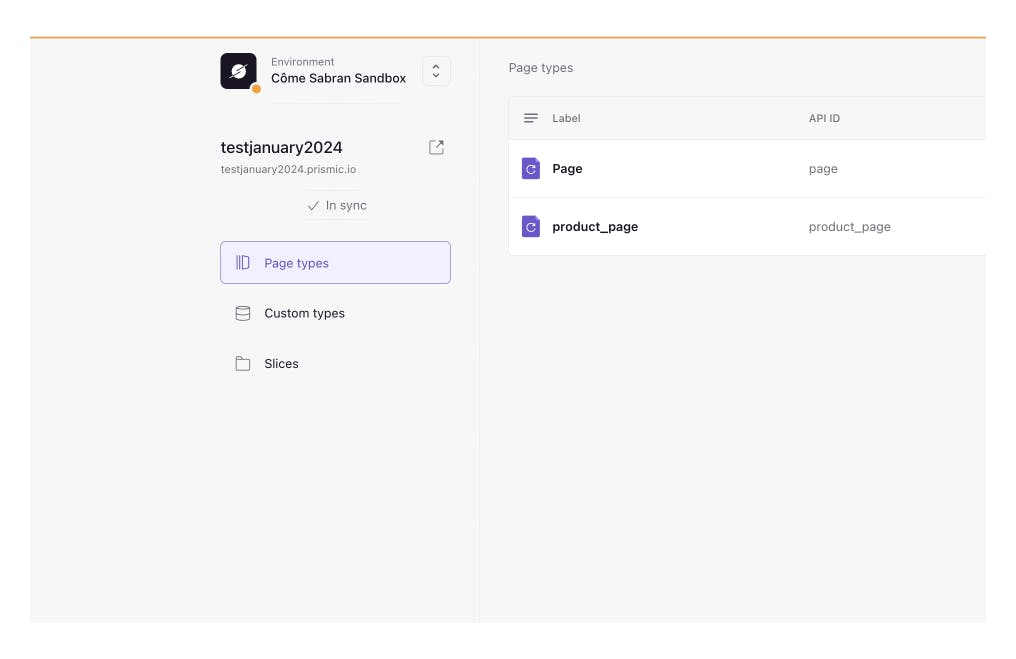Open the environment switcher dropdown
The image size is (1016, 659).
tap(436, 71)
